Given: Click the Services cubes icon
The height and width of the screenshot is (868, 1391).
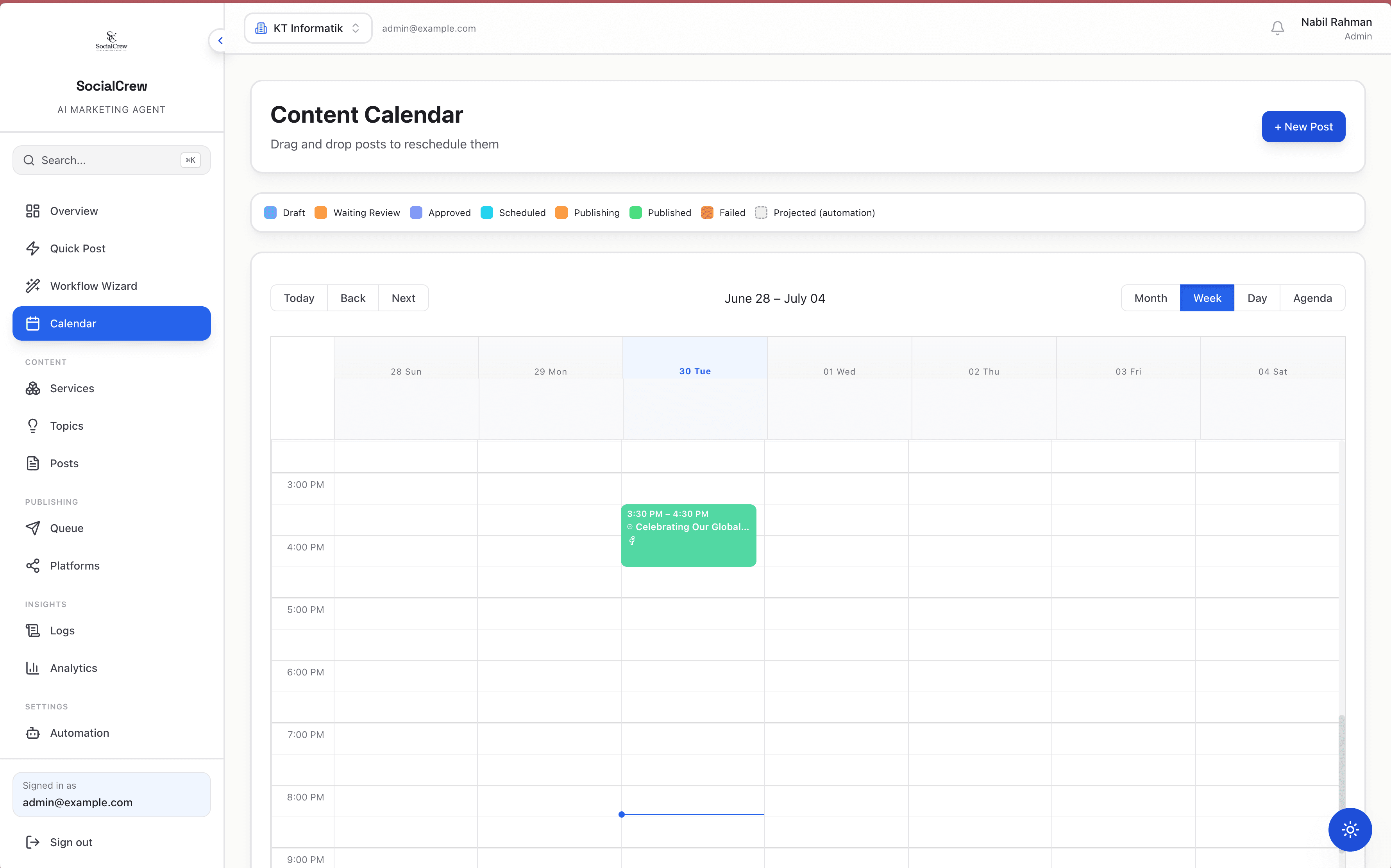Looking at the screenshot, I should coord(33,388).
